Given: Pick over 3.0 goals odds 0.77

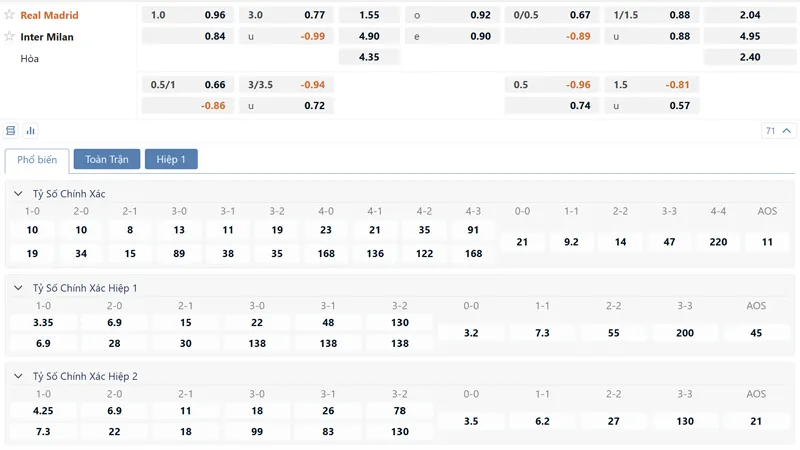Looking at the screenshot, I should click(x=286, y=15).
